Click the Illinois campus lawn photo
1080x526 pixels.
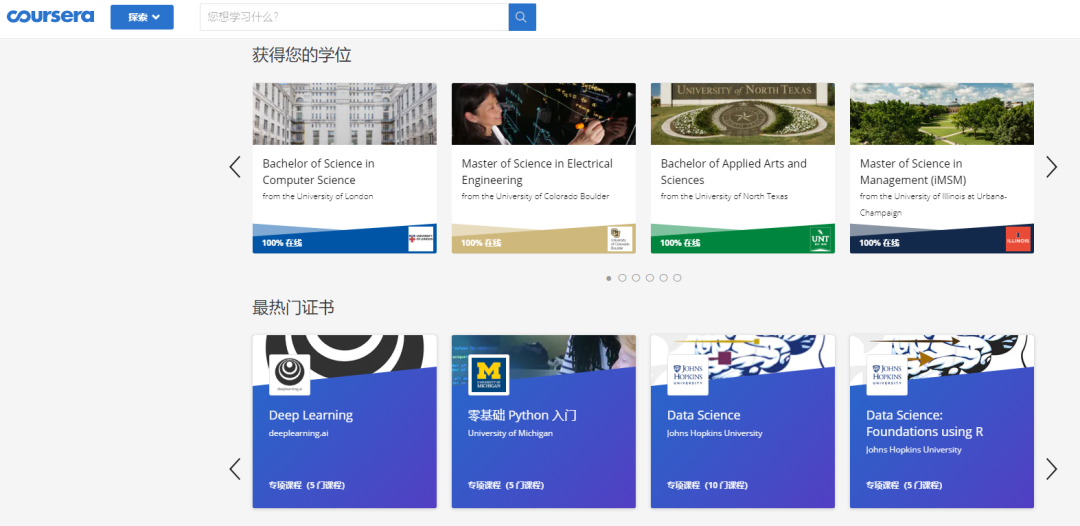pyautogui.click(x=942, y=114)
